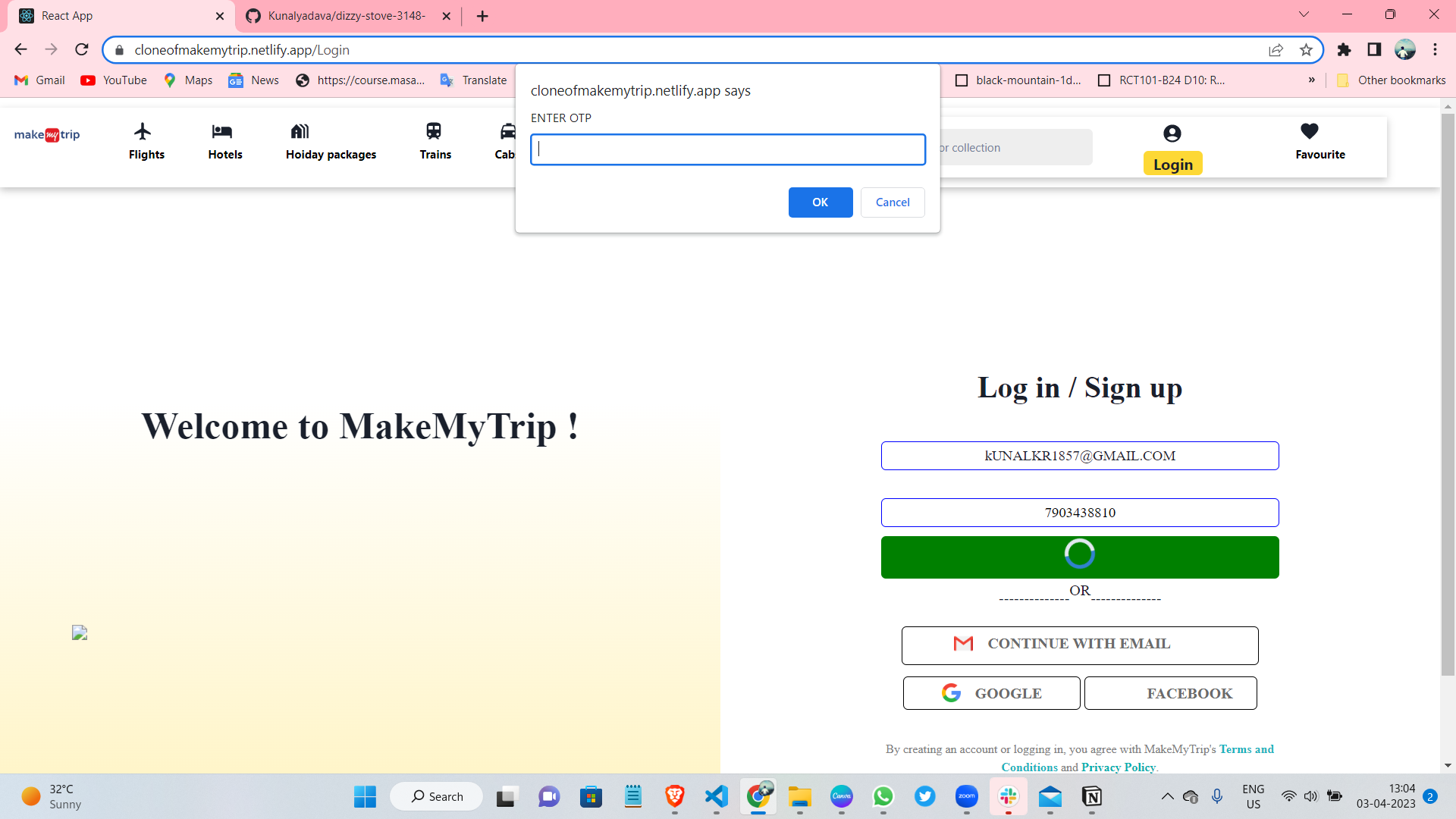Expand the tab search dropdown arrow
Screen dimensions: 1456x819
point(1304,14)
